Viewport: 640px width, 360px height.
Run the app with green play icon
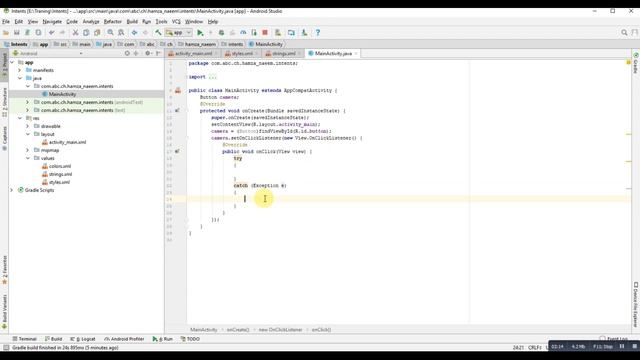200,33
